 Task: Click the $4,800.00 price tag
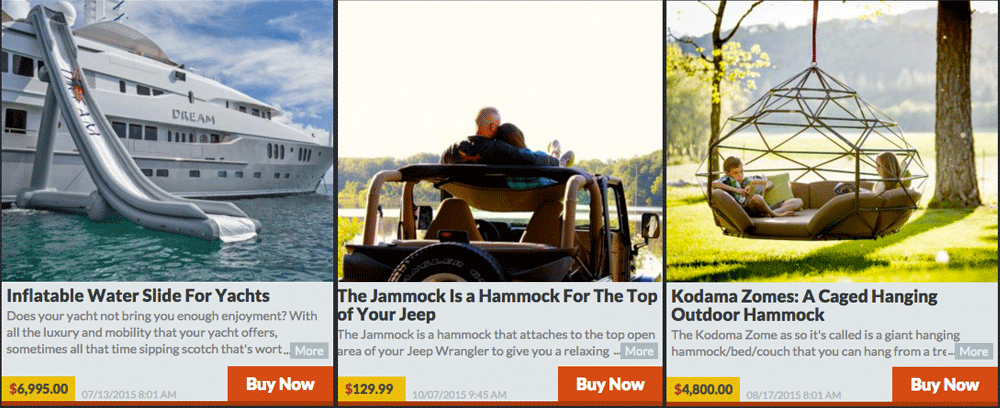pyautogui.click(x=703, y=389)
